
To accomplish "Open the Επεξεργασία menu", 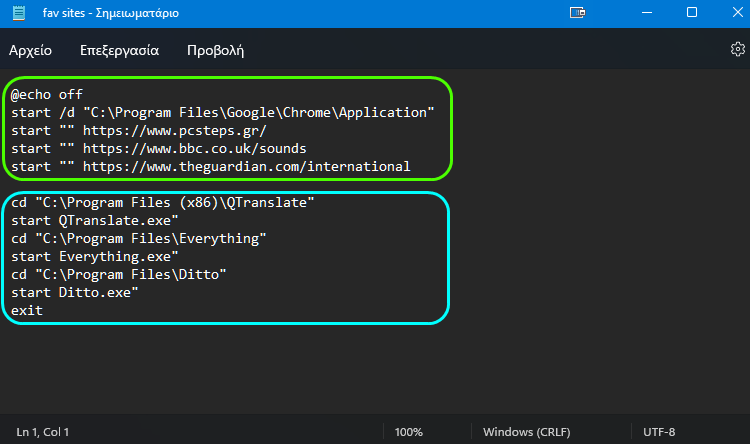I will click(119, 50).
